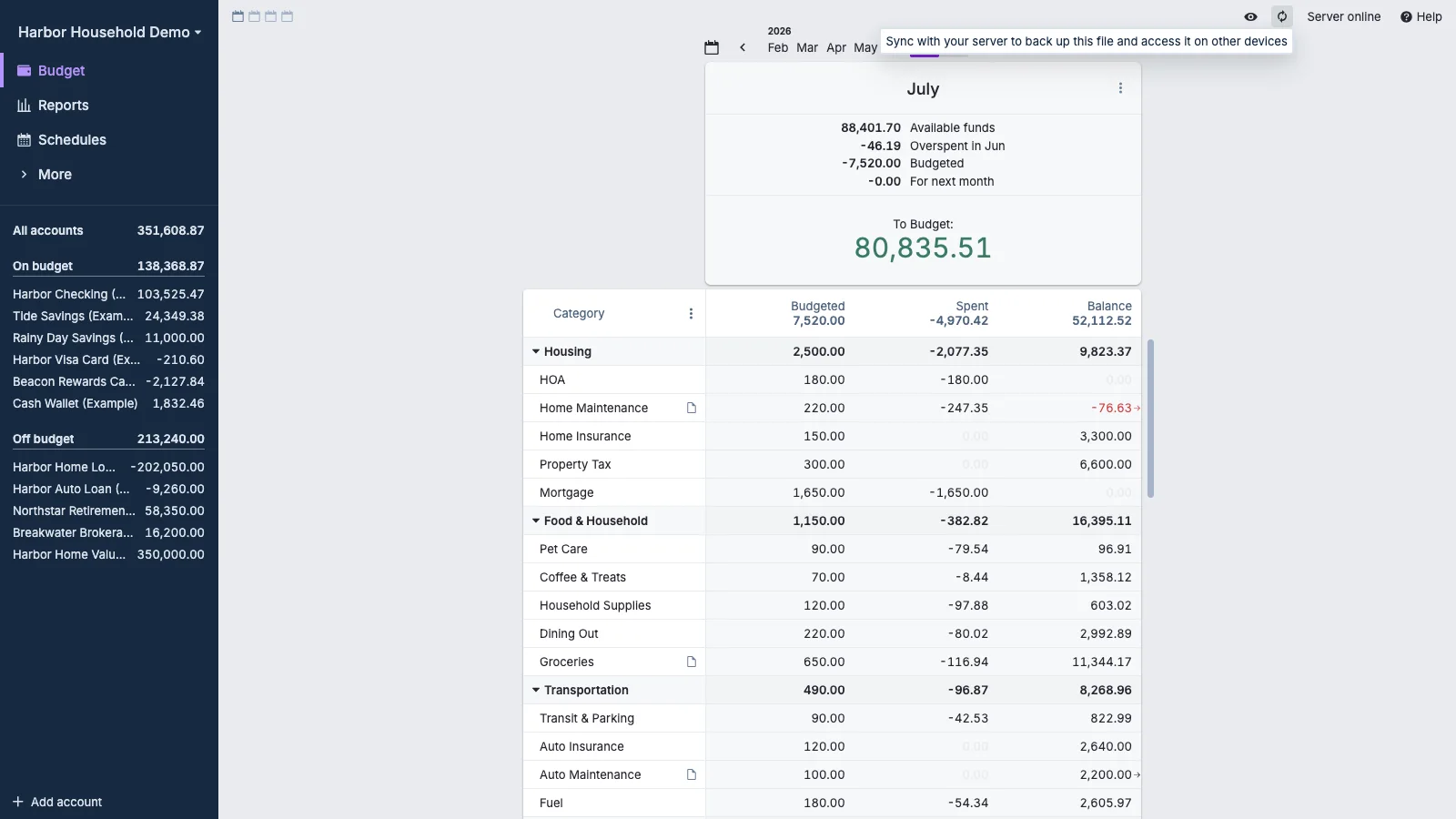Open Harbor Home Value account
The width and height of the screenshot is (1456, 819).
click(108, 554)
